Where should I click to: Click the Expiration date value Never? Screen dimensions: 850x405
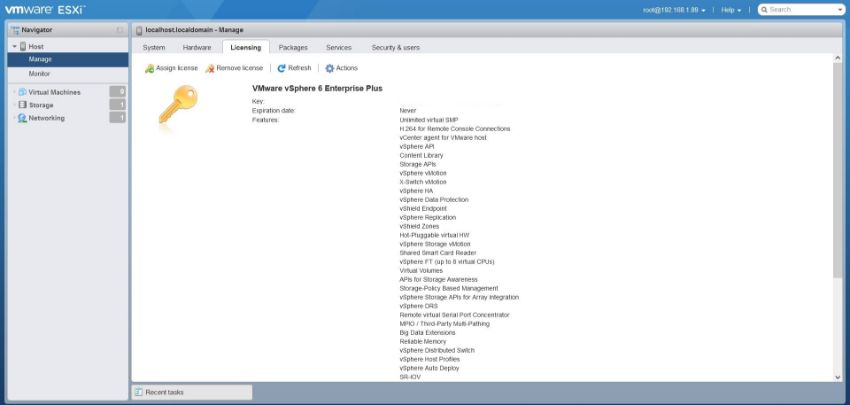pyautogui.click(x=408, y=111)
